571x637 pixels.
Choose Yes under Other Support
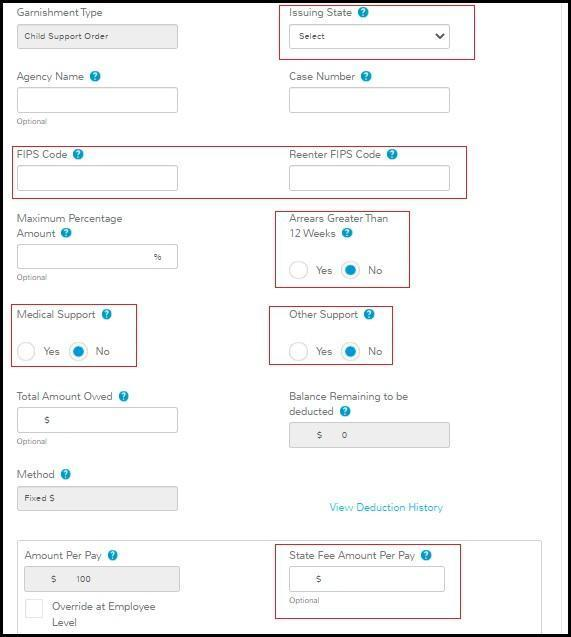298,351
